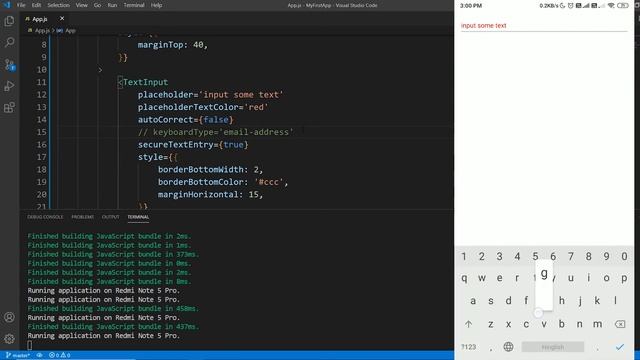Click the secureTextEntry code line

pos(193,144)
